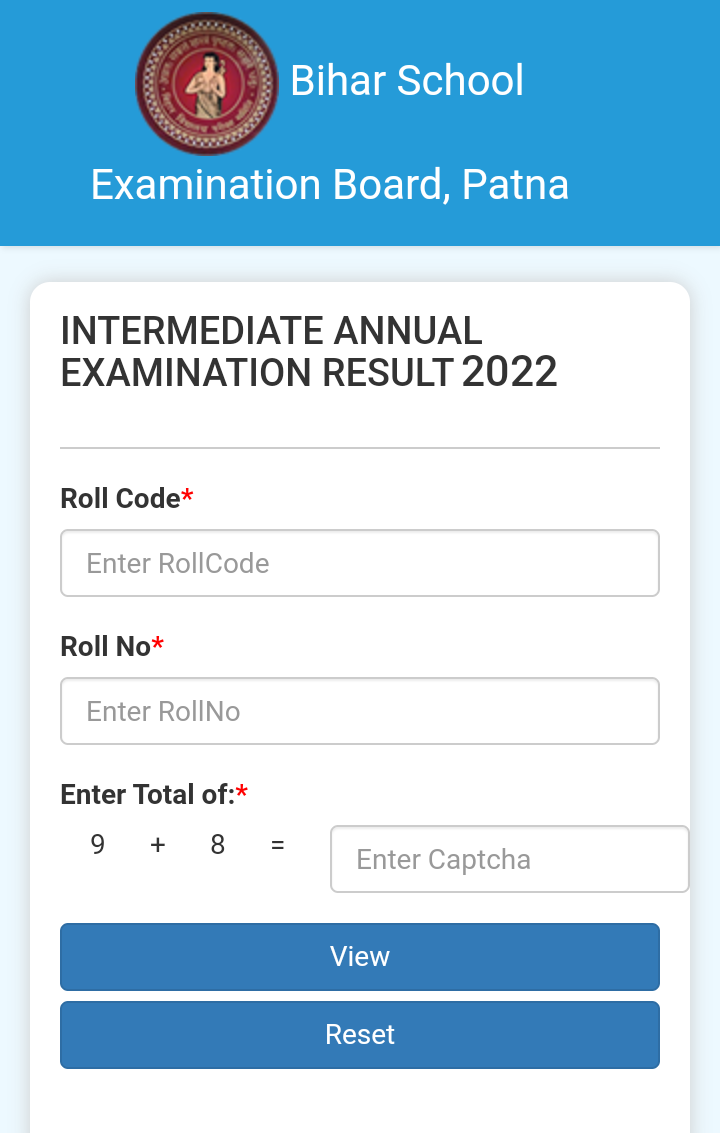The width and height of the screenshot is (720, 1133).
Task: Click the Enter Total of label
Action: (147, 795)
